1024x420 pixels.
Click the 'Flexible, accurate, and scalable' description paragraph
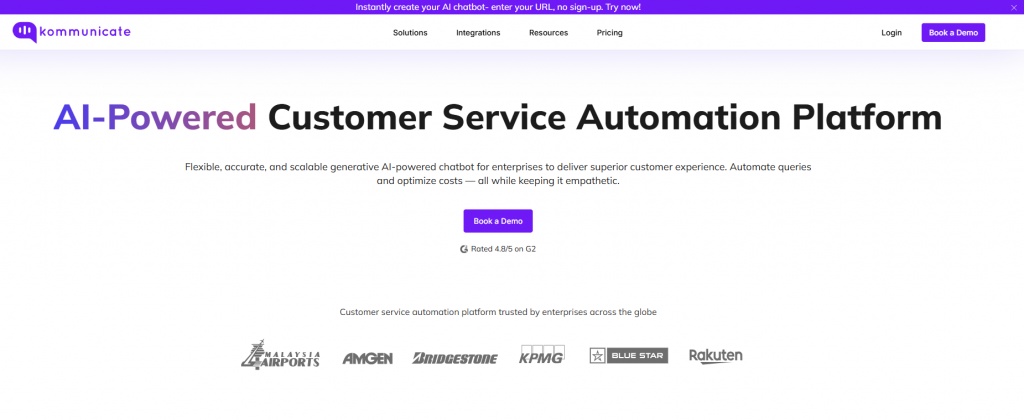point(498,174)
